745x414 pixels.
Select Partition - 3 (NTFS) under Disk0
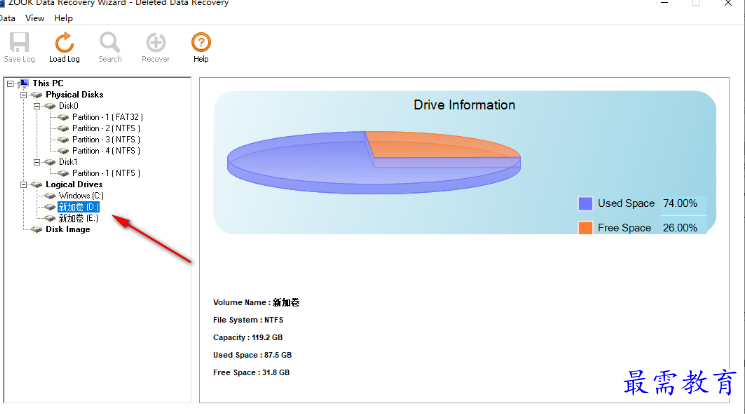click(x=106, y=139)
